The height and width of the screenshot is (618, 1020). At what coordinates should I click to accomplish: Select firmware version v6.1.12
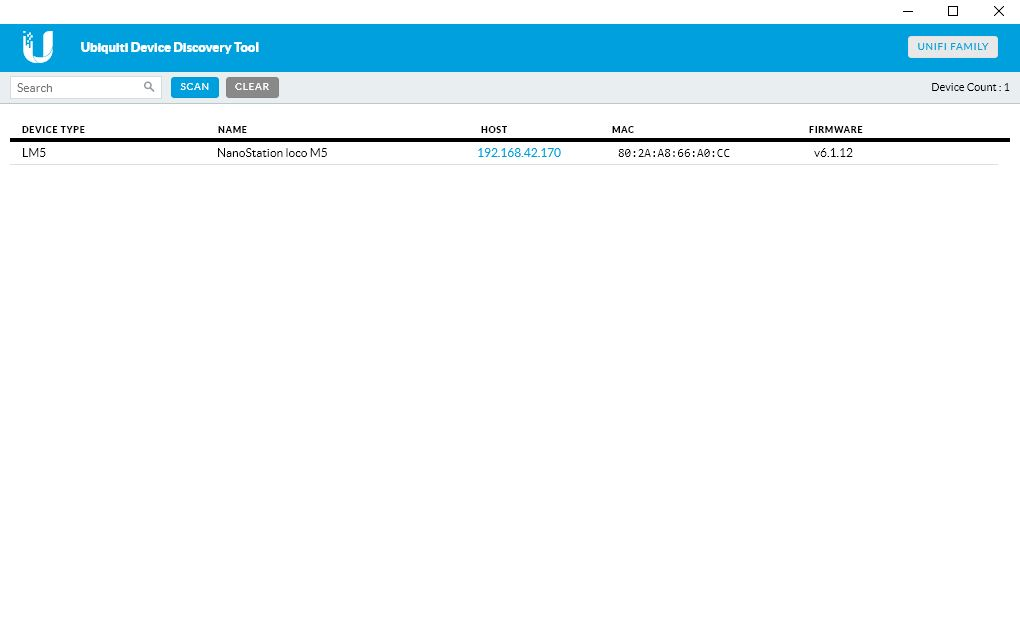pos(833,153)
